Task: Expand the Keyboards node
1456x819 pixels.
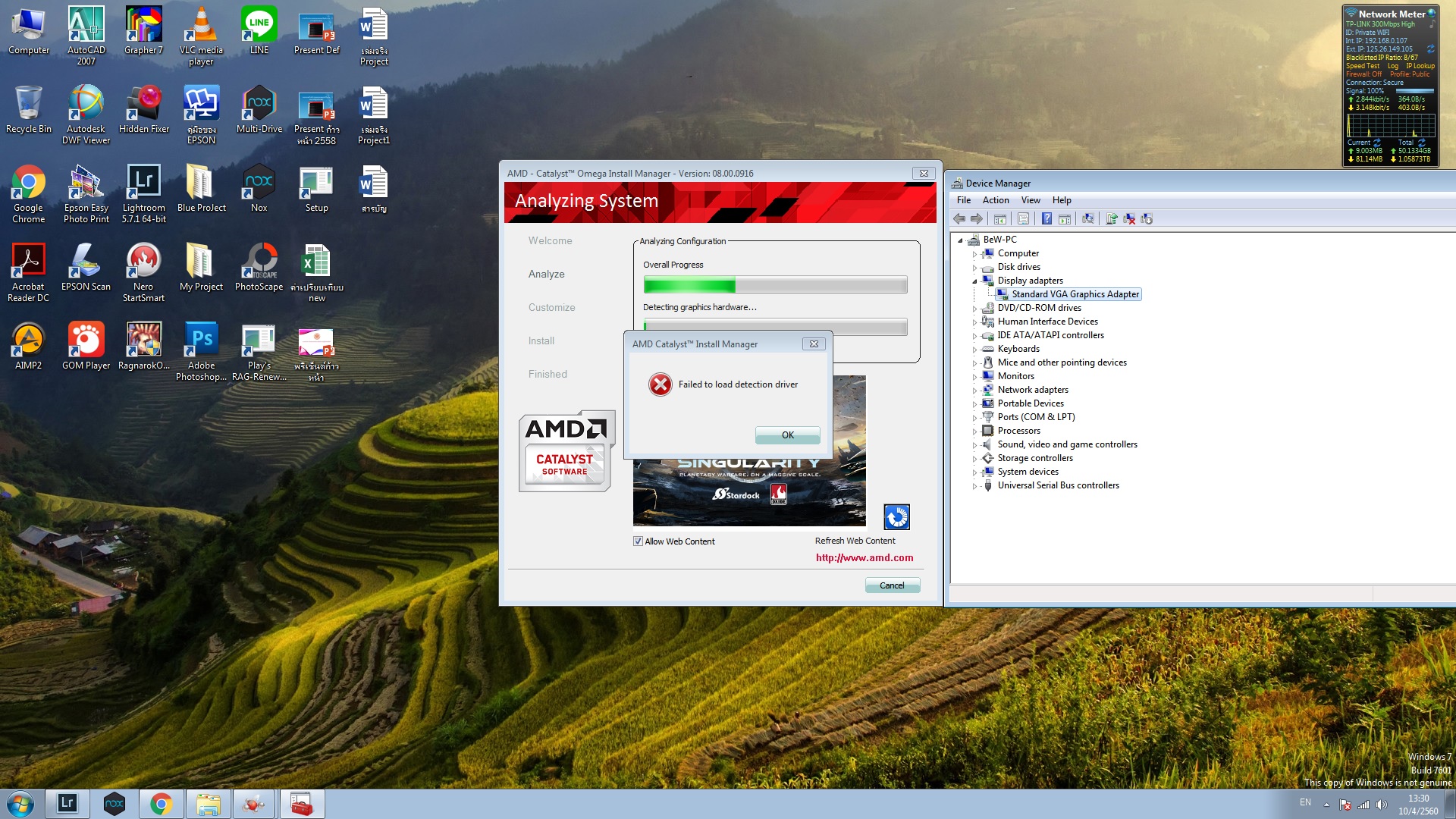Action: coord(974,349)
